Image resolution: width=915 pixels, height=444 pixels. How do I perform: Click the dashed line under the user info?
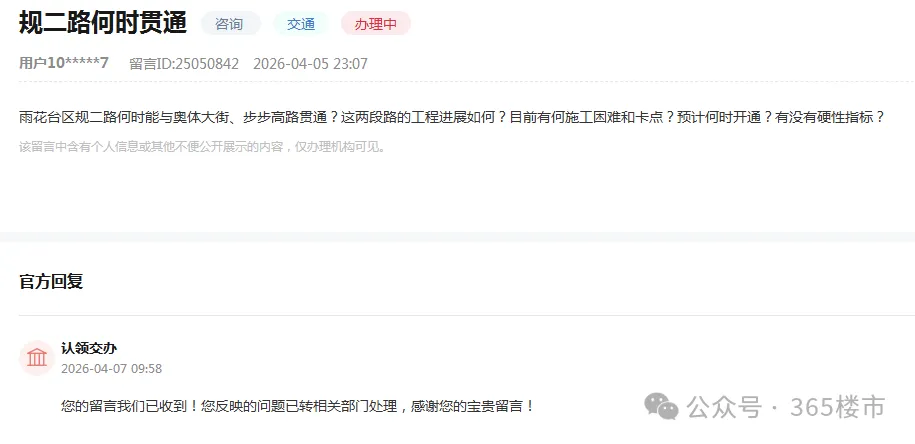[467, 82]
